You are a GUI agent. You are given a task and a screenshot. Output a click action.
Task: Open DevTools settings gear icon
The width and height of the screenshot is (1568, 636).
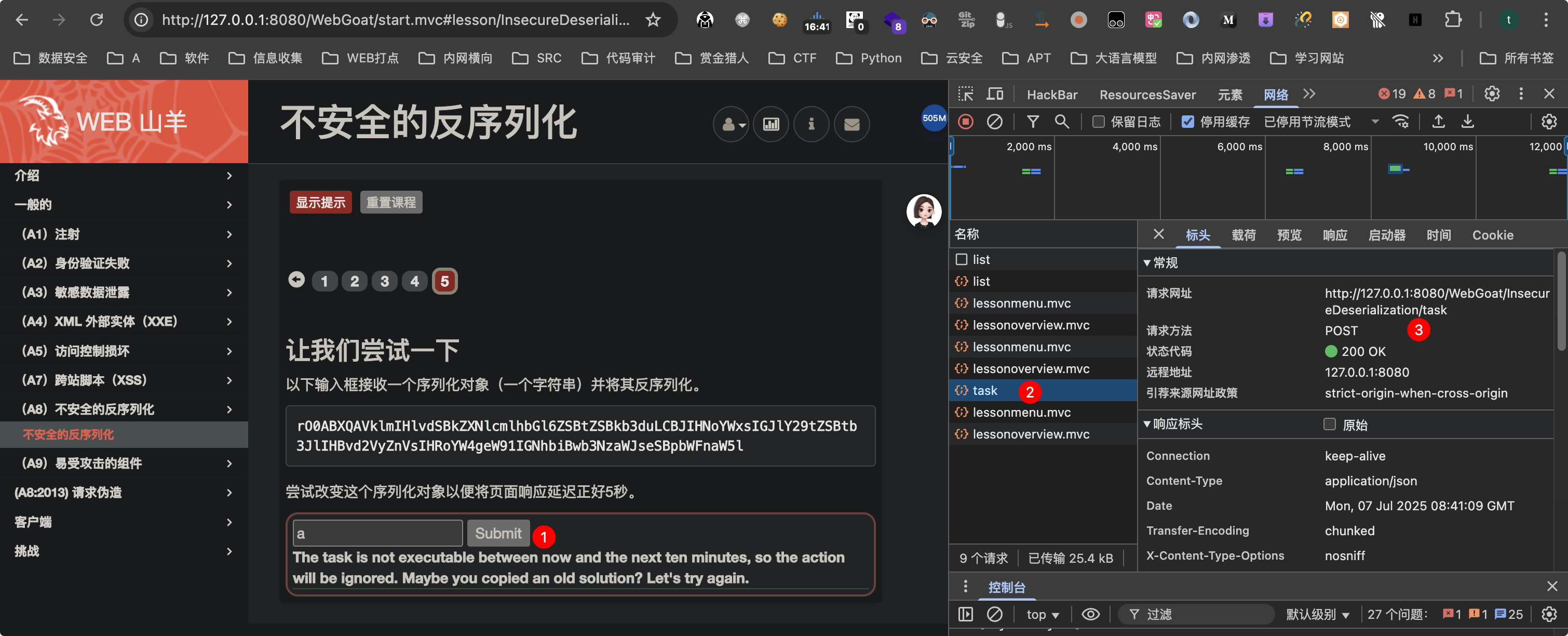point(1492,94)
